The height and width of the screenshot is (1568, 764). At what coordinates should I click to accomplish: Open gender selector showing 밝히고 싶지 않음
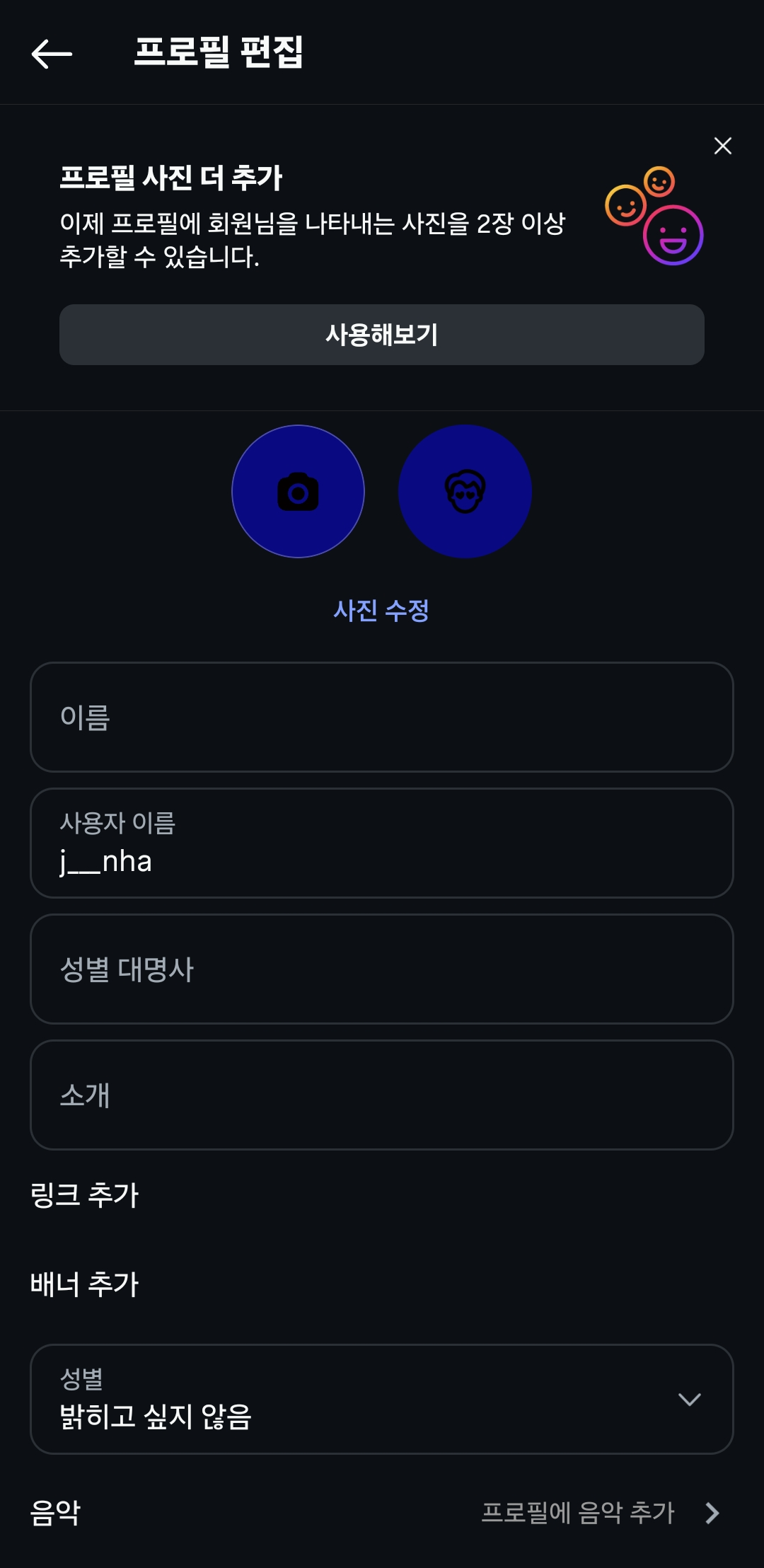tap(354, 1400)
